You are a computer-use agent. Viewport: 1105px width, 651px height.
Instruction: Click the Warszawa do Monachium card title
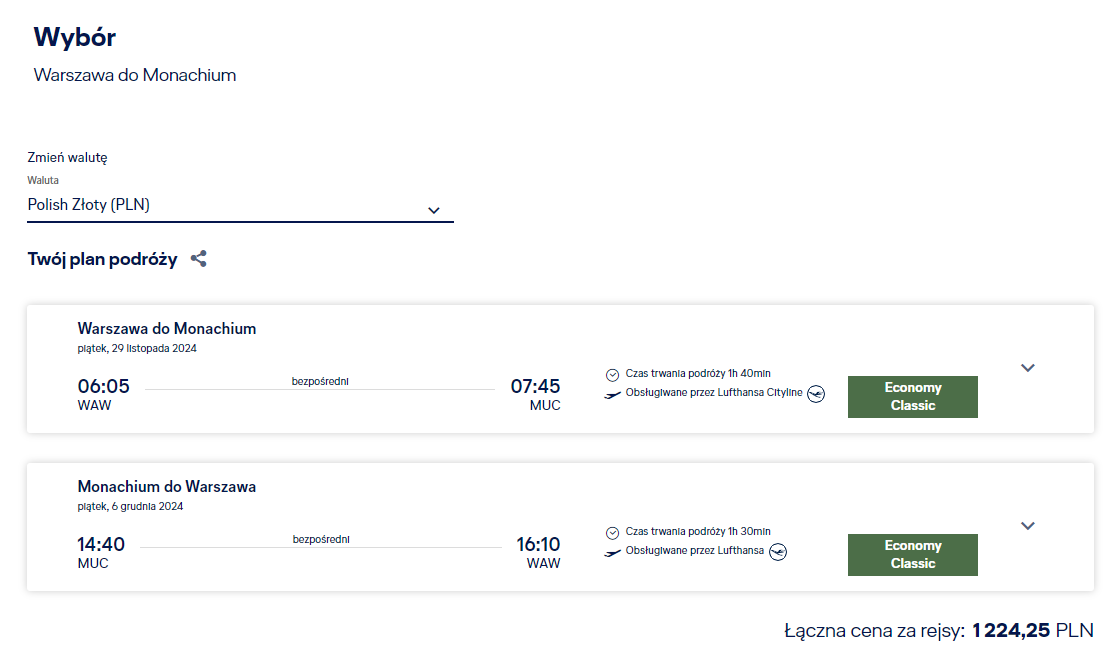point(167,328)
